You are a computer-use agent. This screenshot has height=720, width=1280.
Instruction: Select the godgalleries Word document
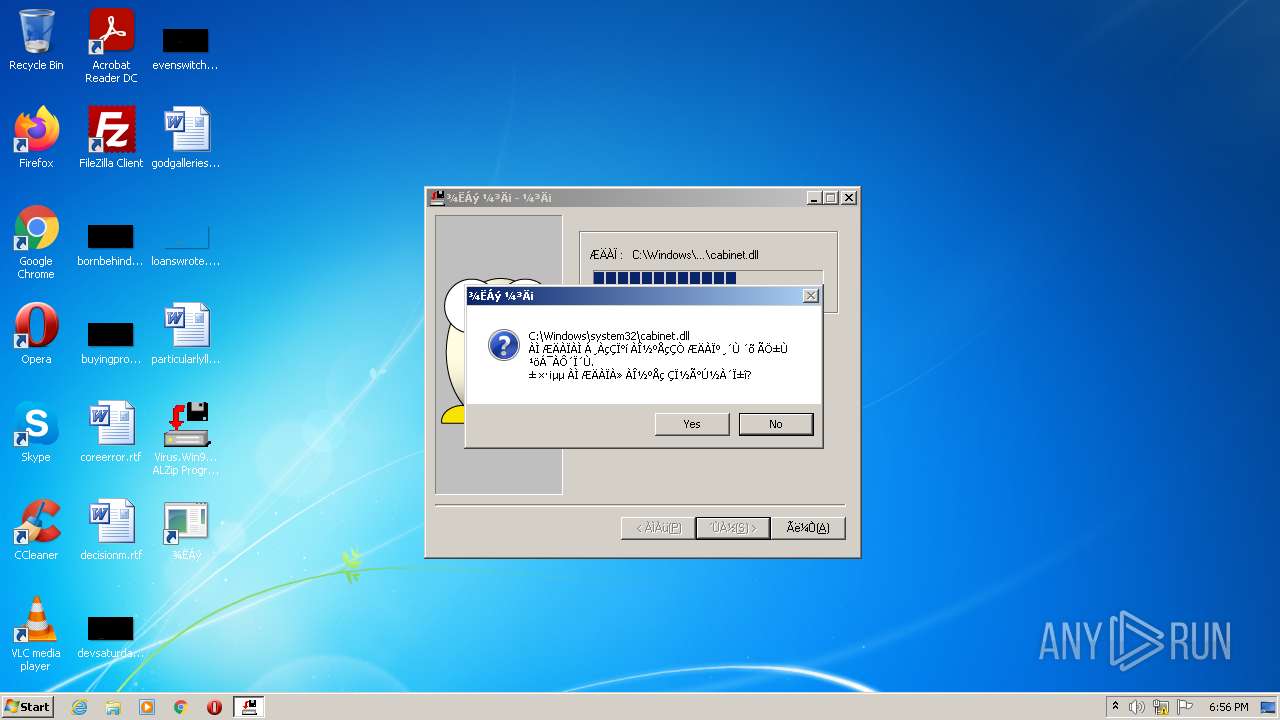coord(186,138)
